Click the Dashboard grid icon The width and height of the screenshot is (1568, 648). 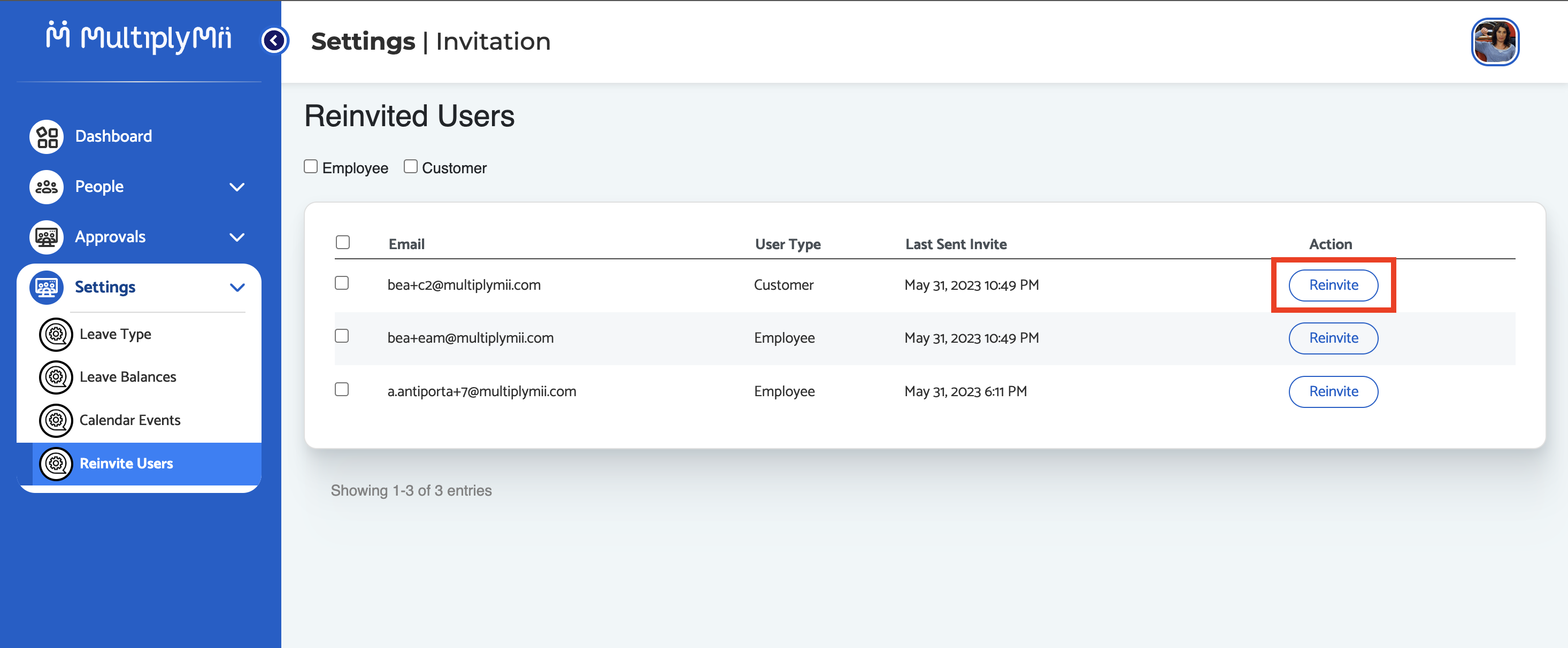(47, 136)
